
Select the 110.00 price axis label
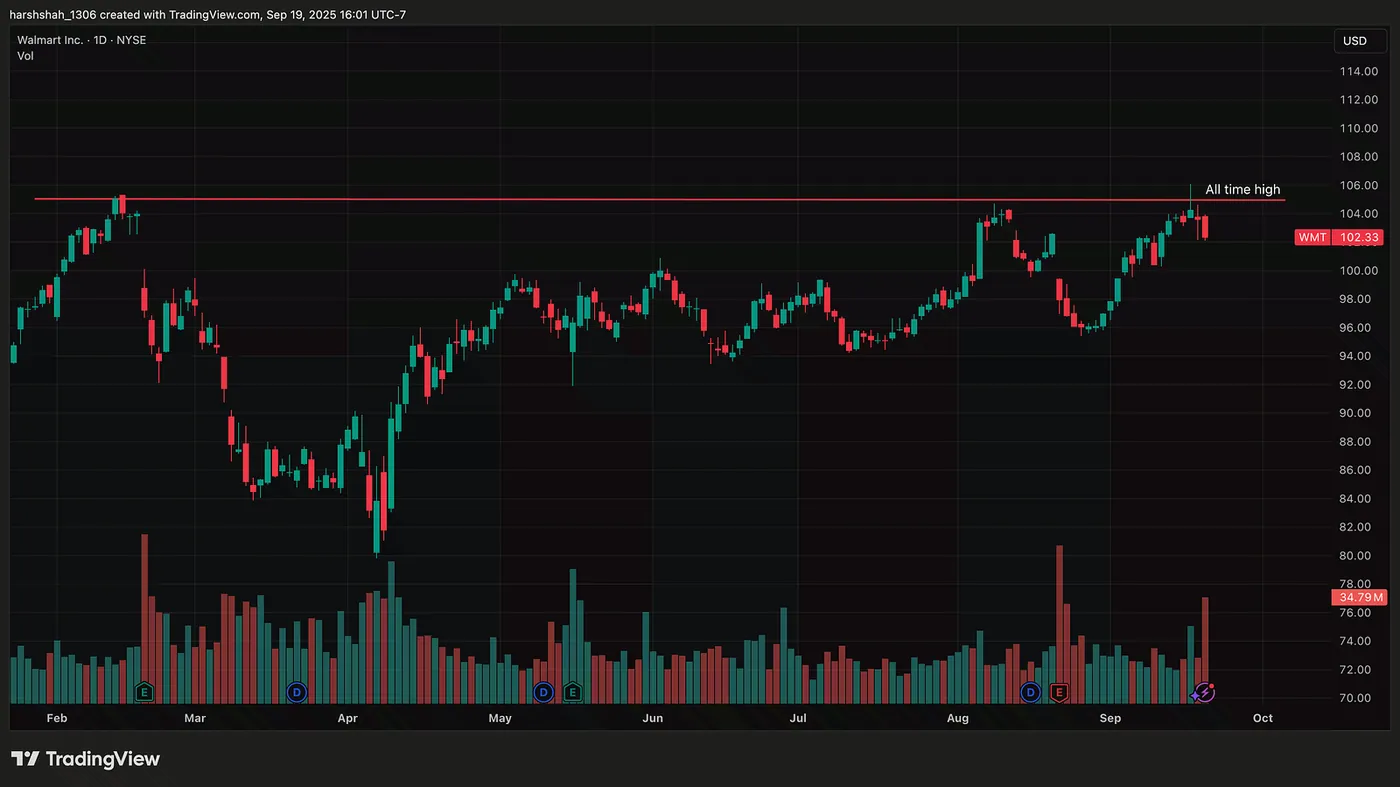1359,129
